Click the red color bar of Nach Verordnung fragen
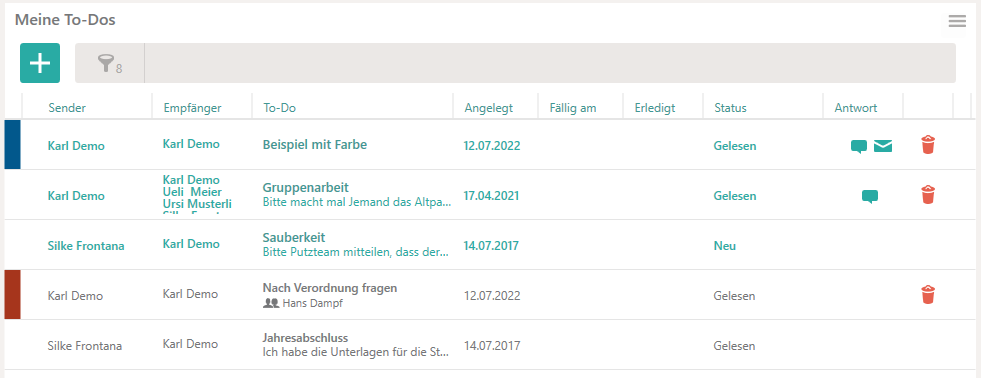This screenshot has height=378, width=981. [13, 295]
